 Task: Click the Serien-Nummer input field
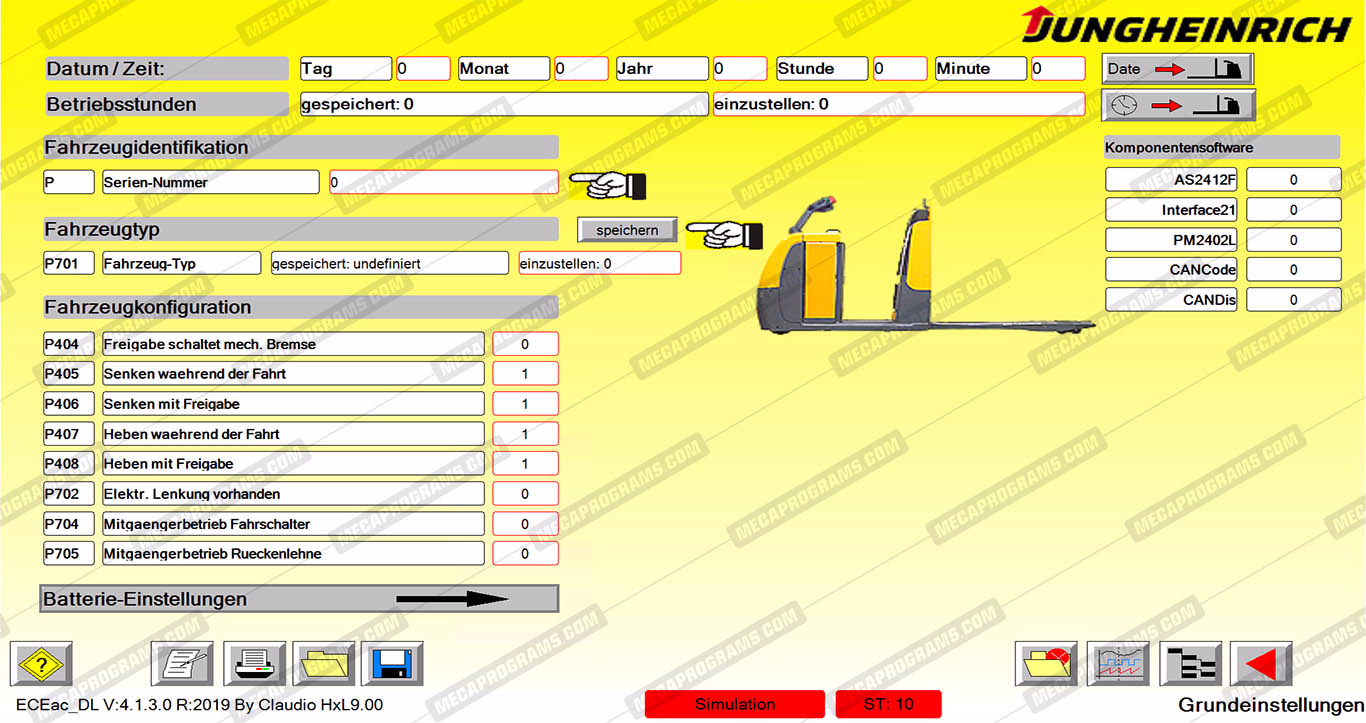tap(444, 183)
